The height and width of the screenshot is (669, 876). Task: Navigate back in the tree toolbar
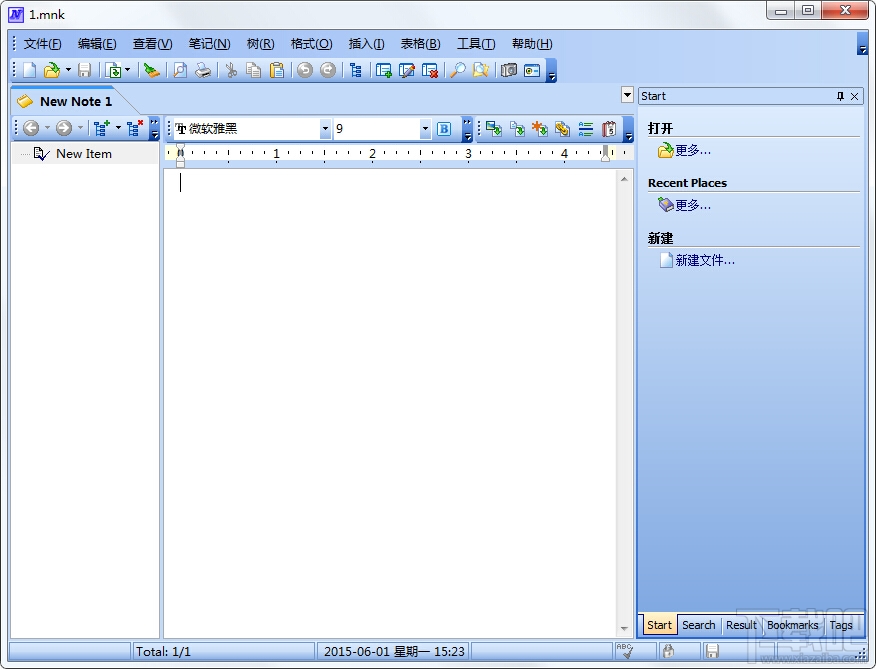[x=31, y=129]
